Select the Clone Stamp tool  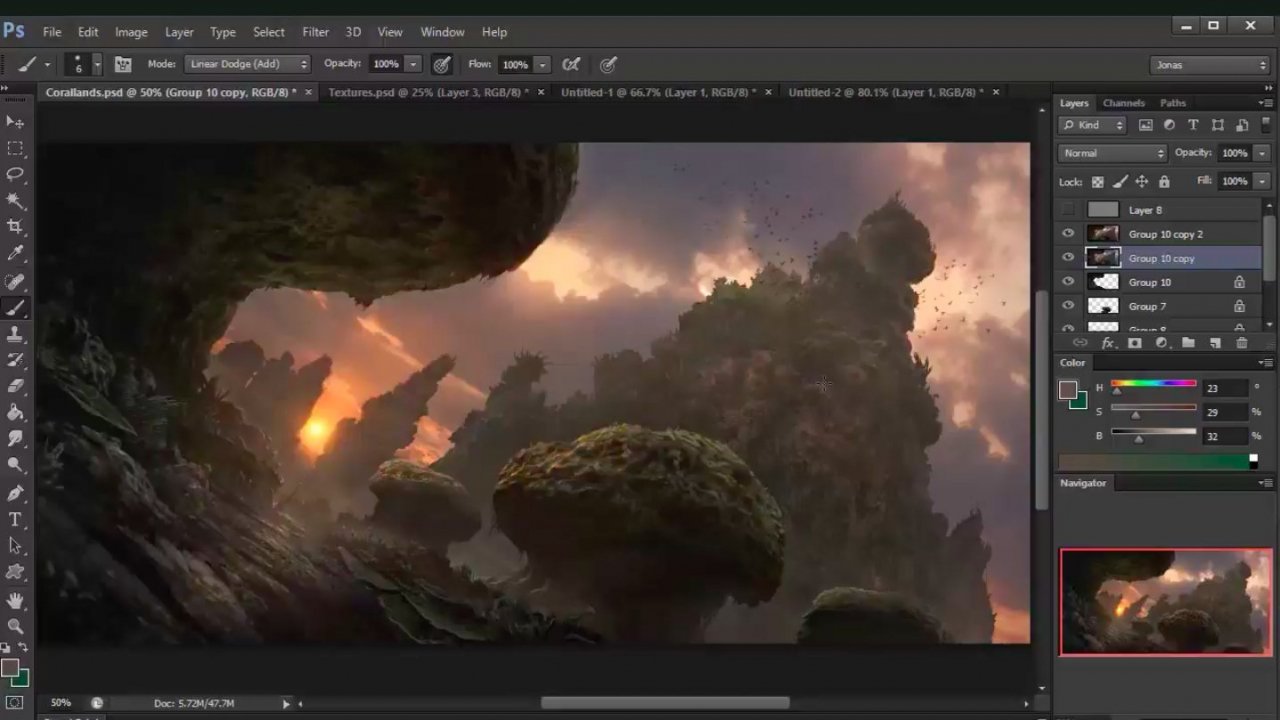click(15, 334)
